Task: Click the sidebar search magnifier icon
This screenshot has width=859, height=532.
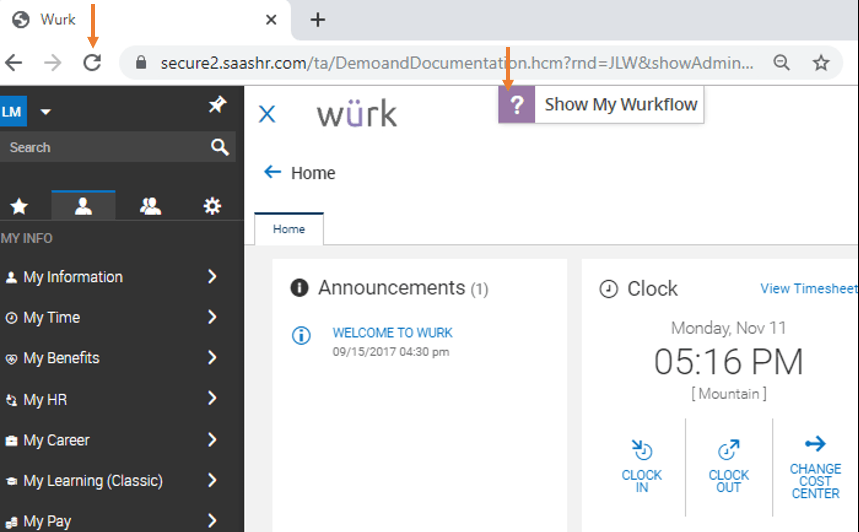Action: click(220, 147)
